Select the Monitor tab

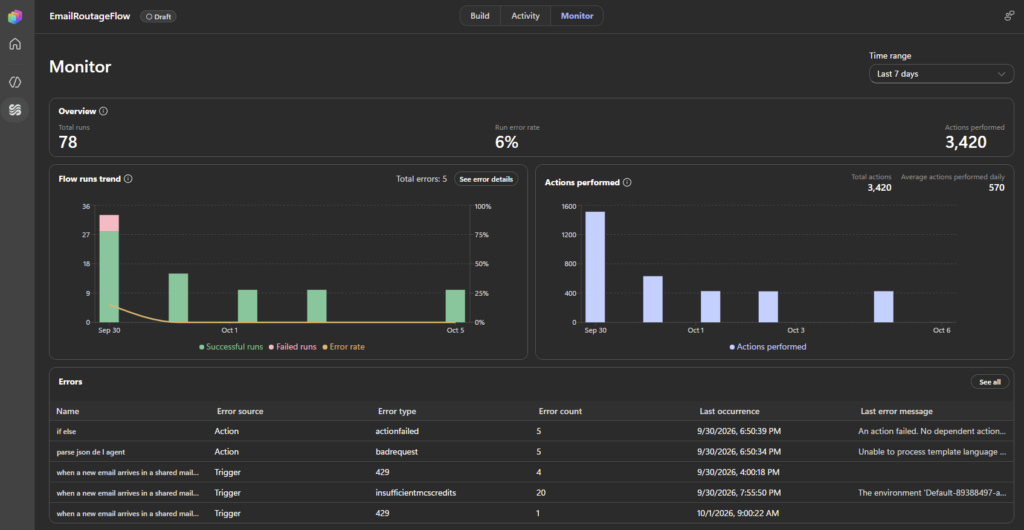(x=577, y=16)
